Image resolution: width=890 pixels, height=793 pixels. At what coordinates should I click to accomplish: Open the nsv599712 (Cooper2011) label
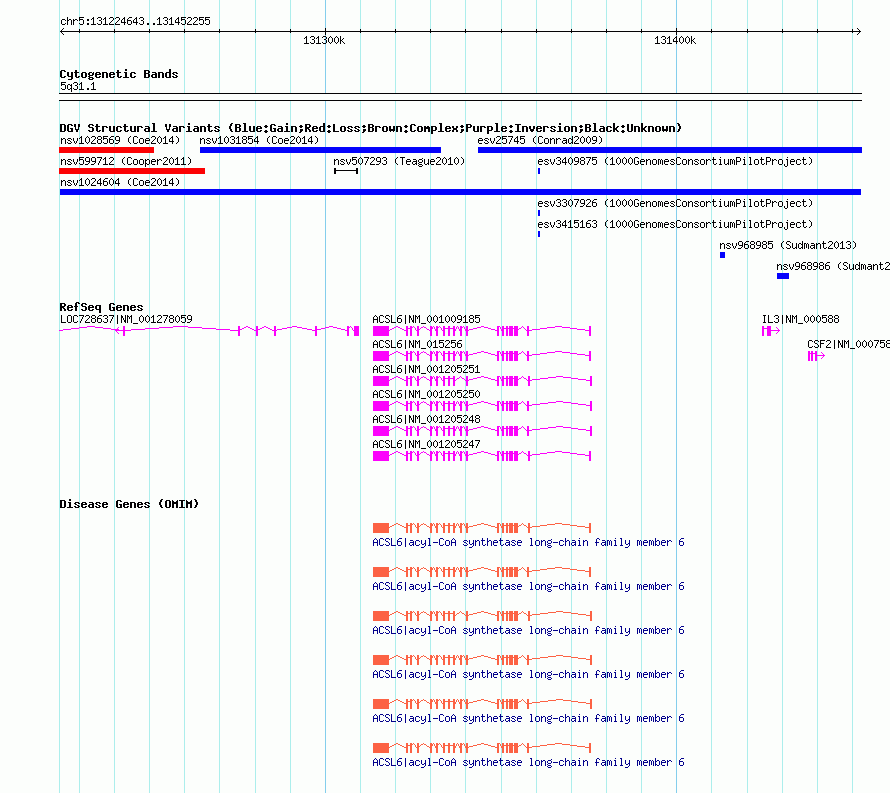pyautogui.click(x=126, y=161)
